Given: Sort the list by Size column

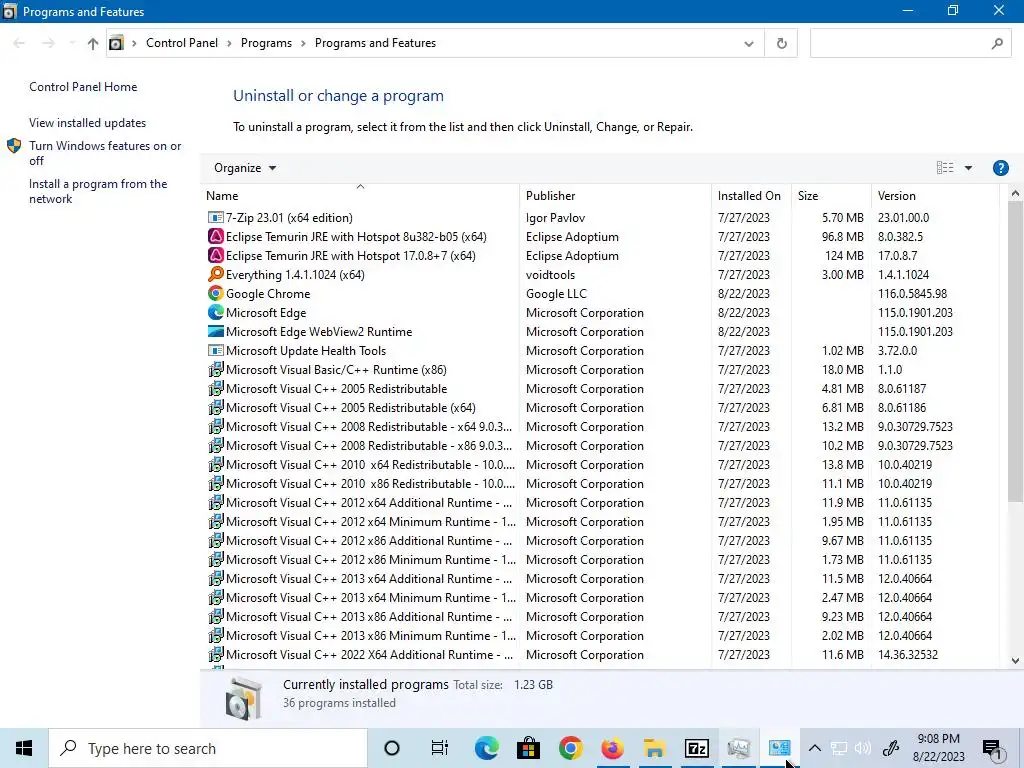Looking at the screenshot, I should click(x=831, y=195).
